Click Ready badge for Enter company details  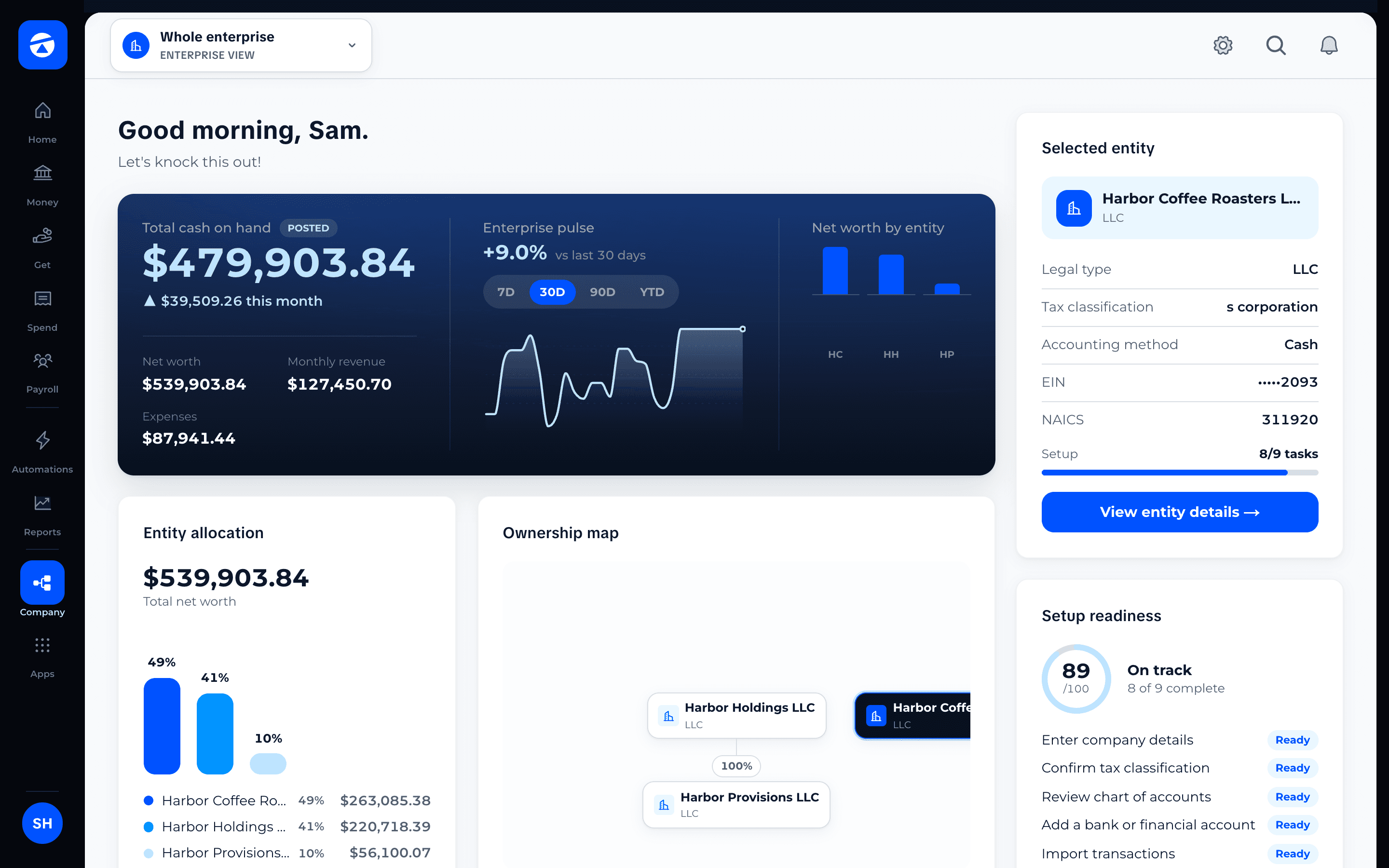pos(1293,740)
